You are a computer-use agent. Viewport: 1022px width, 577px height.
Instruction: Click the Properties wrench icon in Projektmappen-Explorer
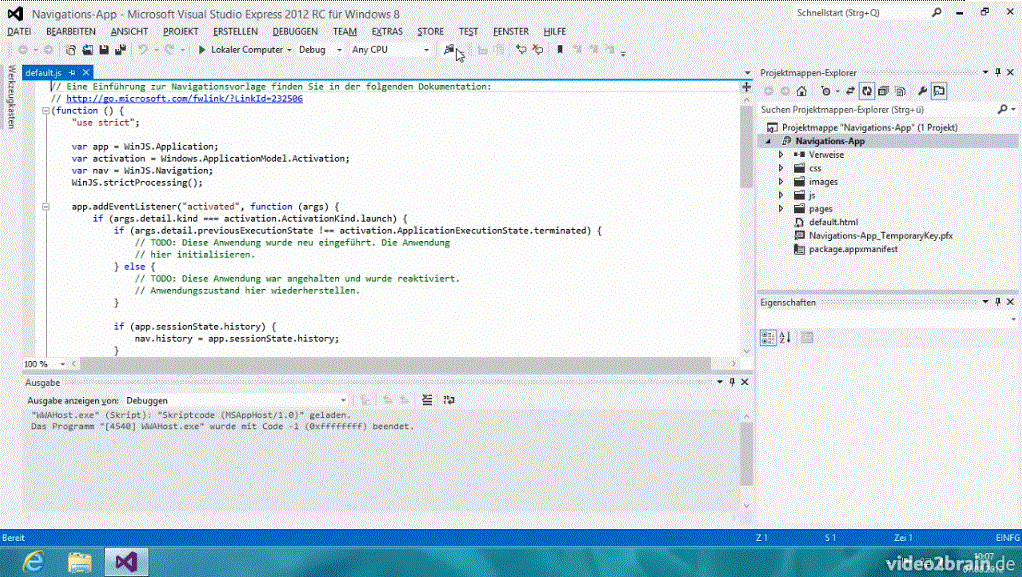(922, 91)
